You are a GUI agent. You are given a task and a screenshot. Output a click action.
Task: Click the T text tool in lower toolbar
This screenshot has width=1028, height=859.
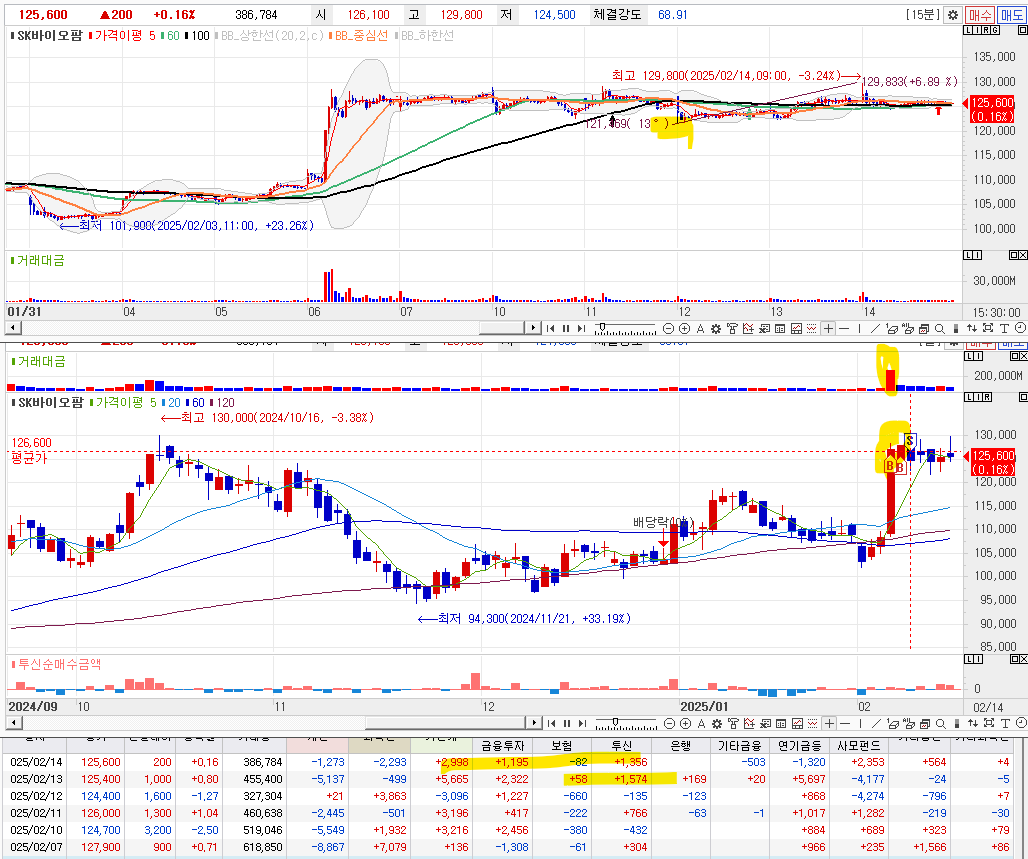coord(1004,723)
